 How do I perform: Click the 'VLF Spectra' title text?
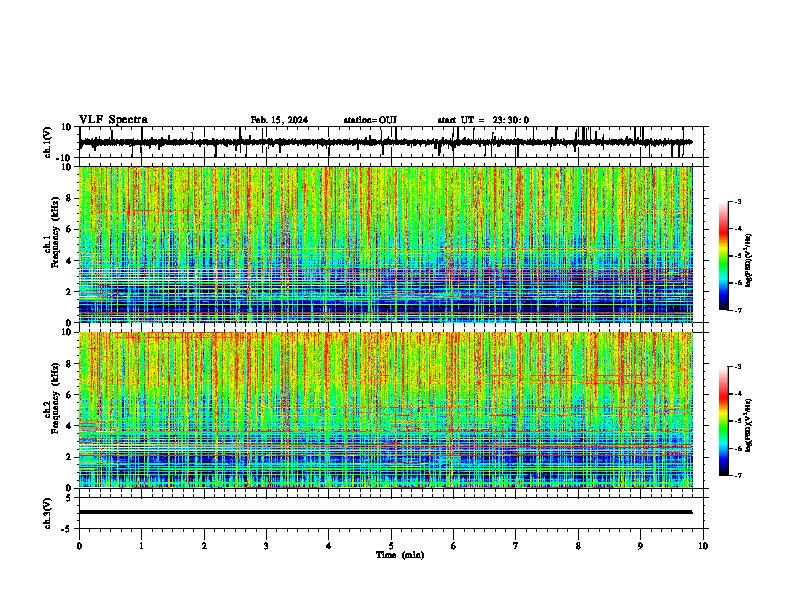coord(113,120)
